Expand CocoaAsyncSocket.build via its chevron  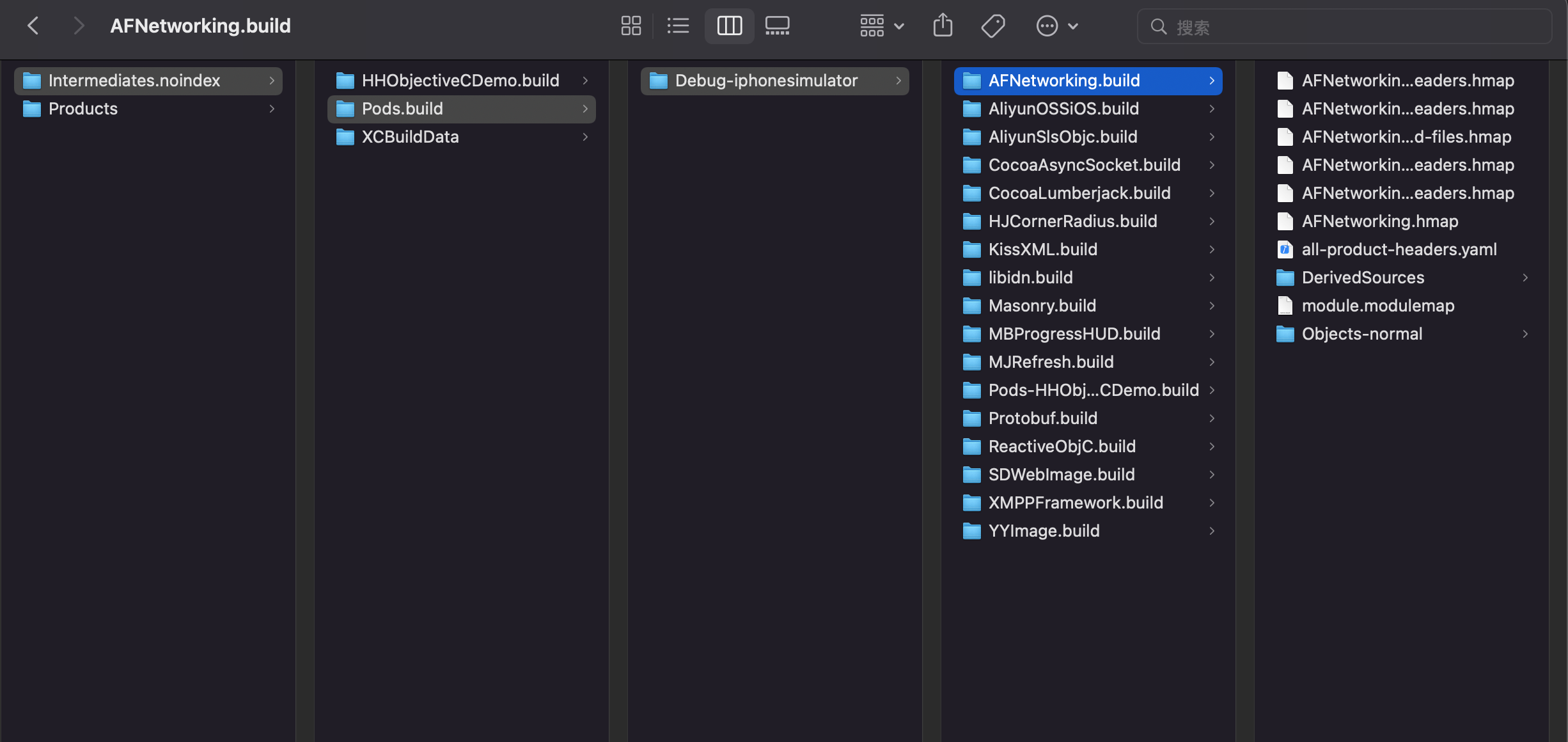pos(1212,165)
